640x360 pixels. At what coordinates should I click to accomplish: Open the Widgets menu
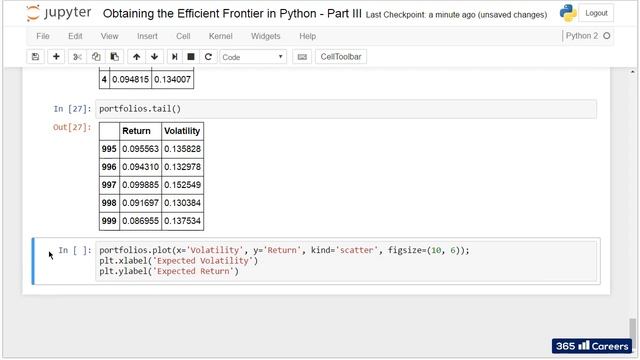pyautogui.click(x=266, y=36)
